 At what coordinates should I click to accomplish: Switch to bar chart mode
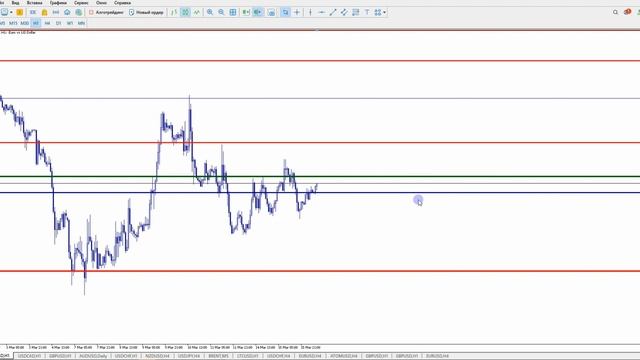(174, 12)
